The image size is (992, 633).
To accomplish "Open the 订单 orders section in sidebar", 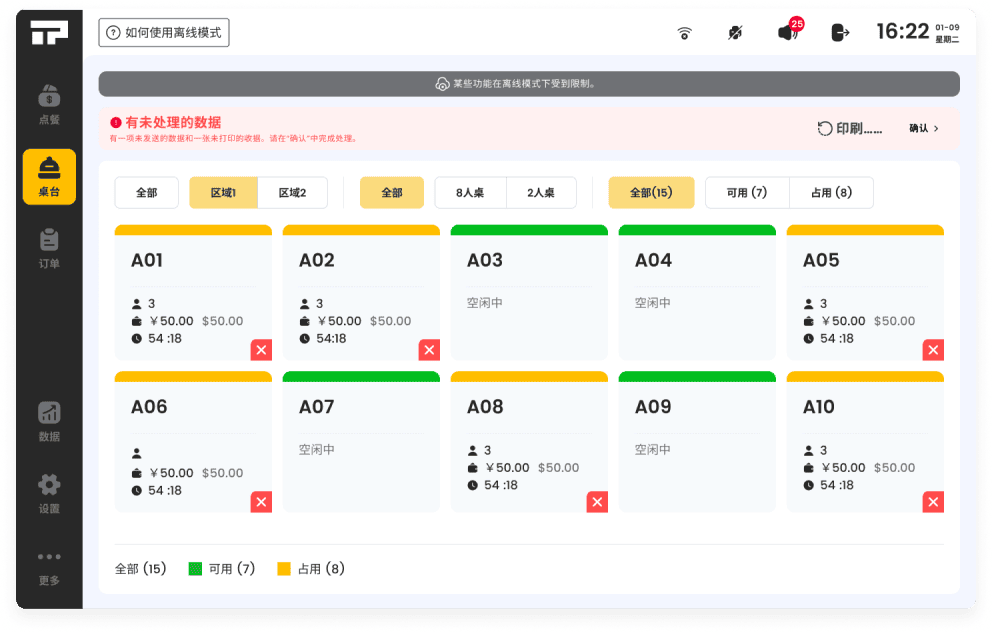I will (x=49, y=248).
